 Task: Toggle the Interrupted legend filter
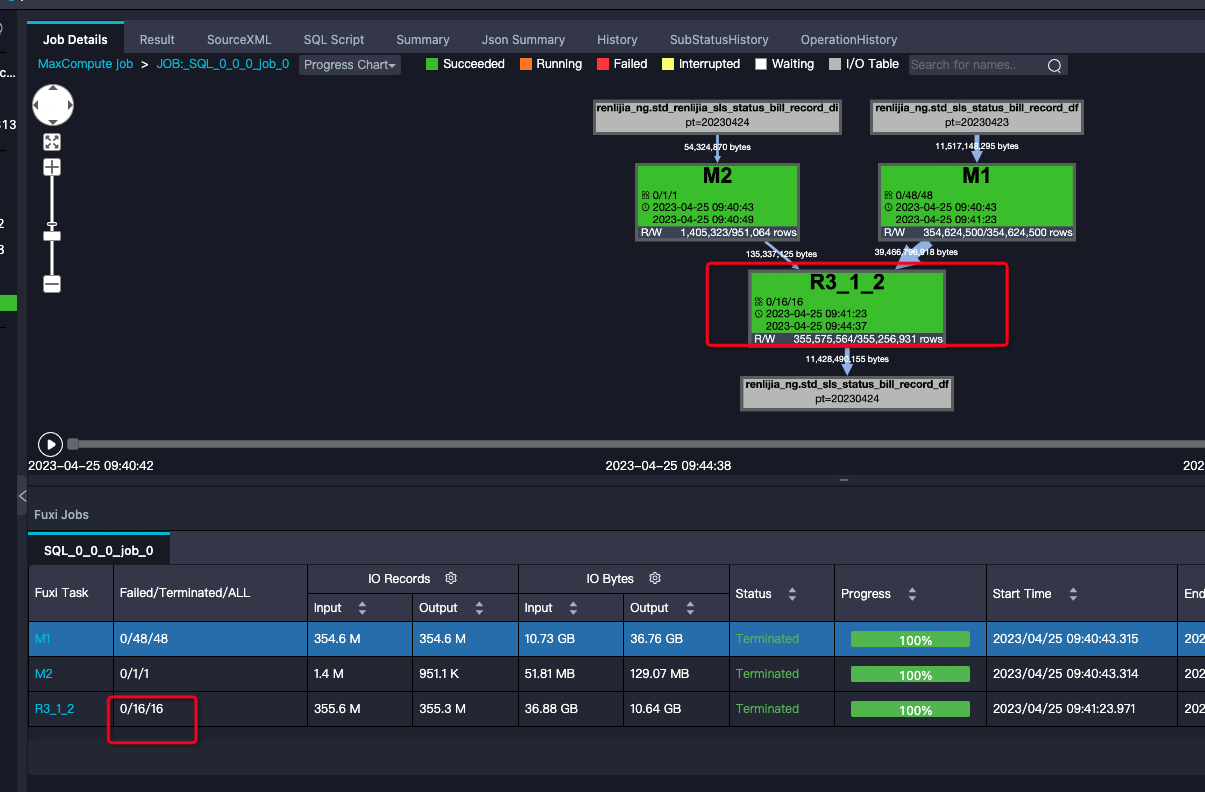coord(701,64)
